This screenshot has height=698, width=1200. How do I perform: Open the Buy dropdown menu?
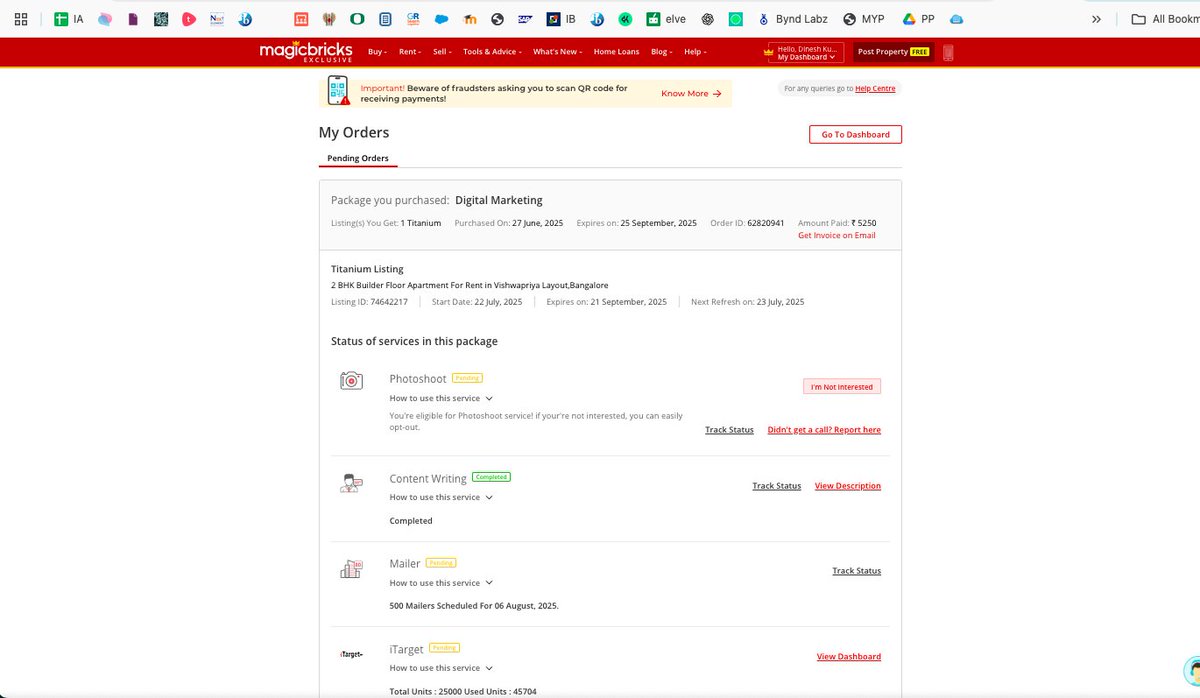pyautogui.click(x=377, y=52)
